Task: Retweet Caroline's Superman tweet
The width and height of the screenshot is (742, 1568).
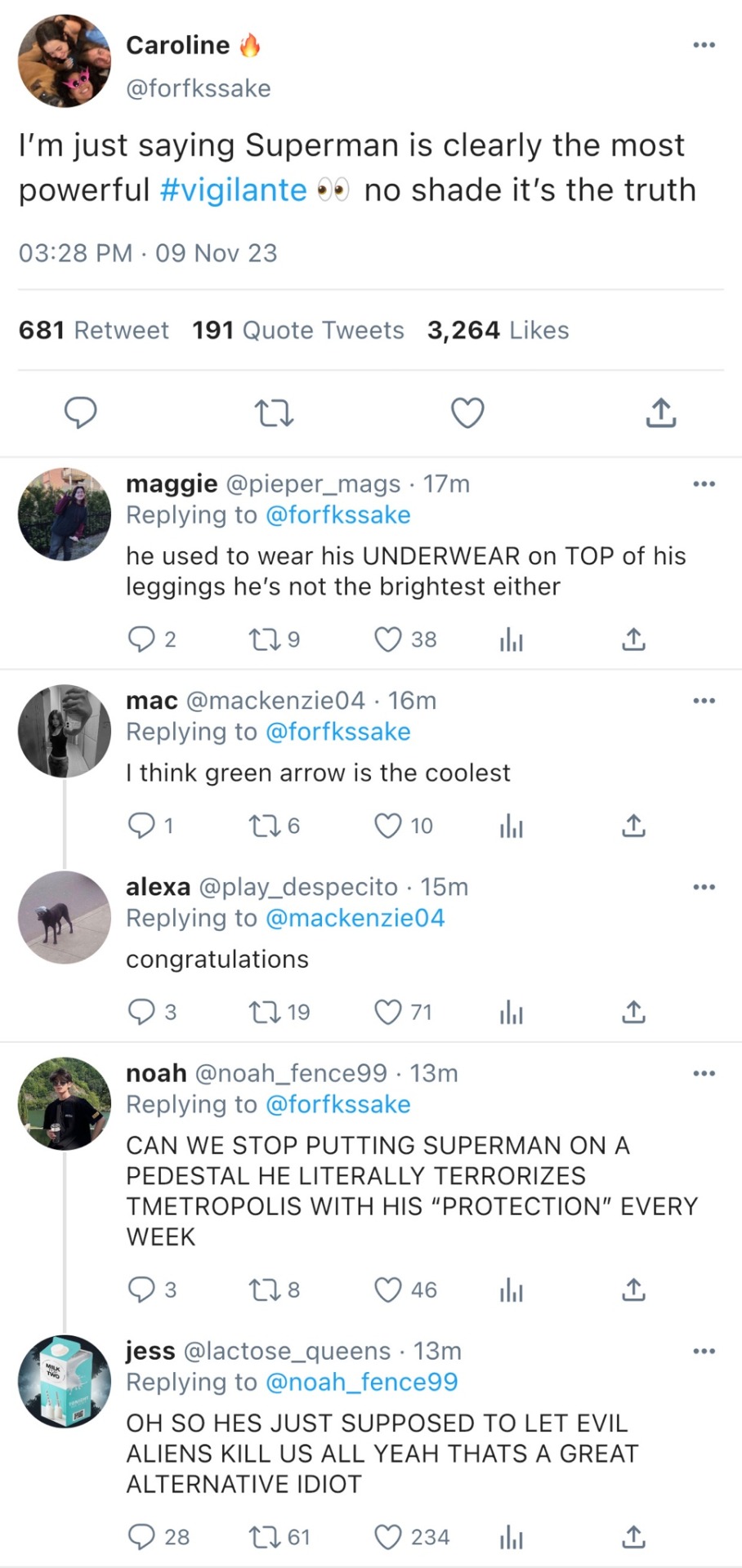Action: [274, 413]
